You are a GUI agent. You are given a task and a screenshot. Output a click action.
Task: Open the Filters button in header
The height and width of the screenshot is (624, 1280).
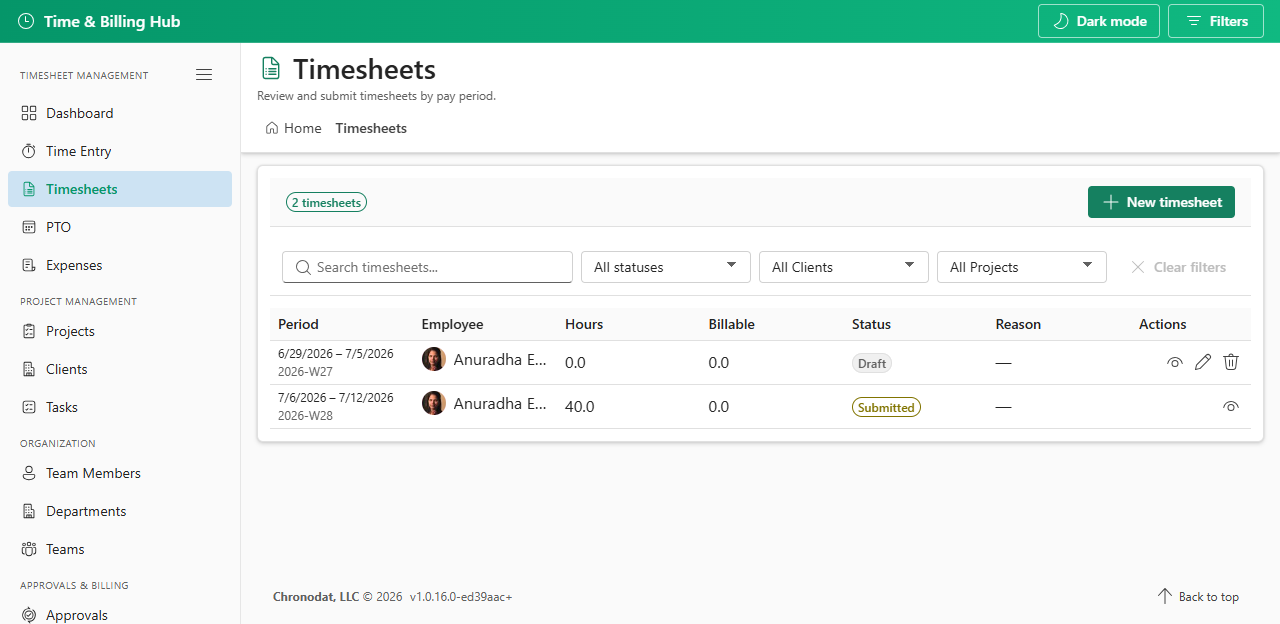click(x=1216, y=21)
